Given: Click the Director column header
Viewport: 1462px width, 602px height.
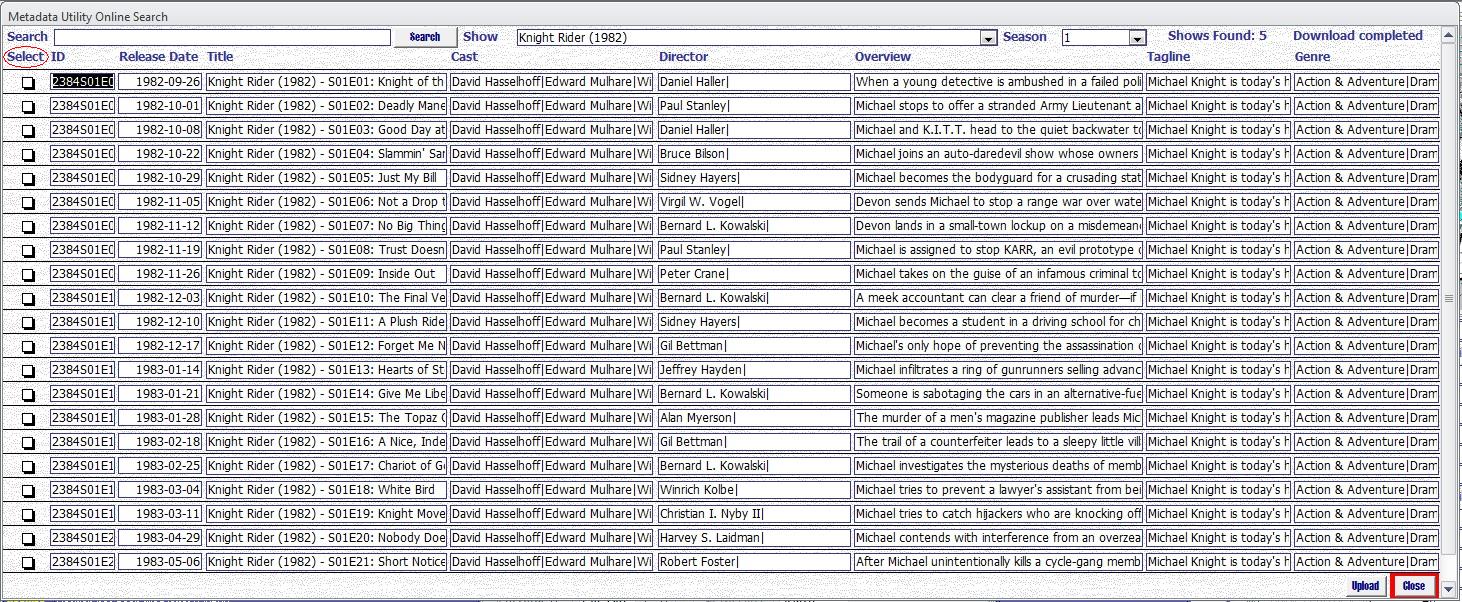Looking at the screenshot, I should point(683,57).
